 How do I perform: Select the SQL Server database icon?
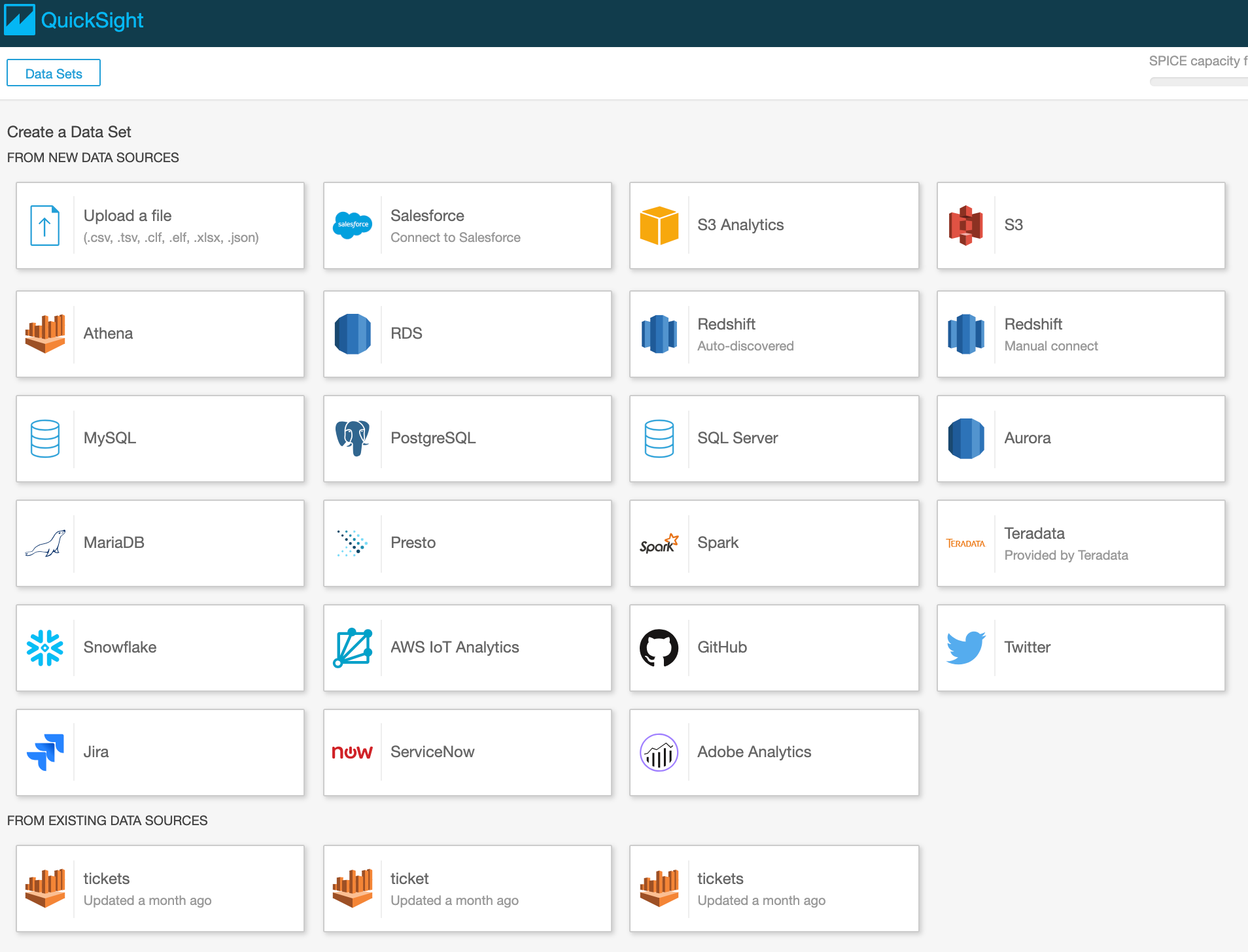click(x=659, y=439)
